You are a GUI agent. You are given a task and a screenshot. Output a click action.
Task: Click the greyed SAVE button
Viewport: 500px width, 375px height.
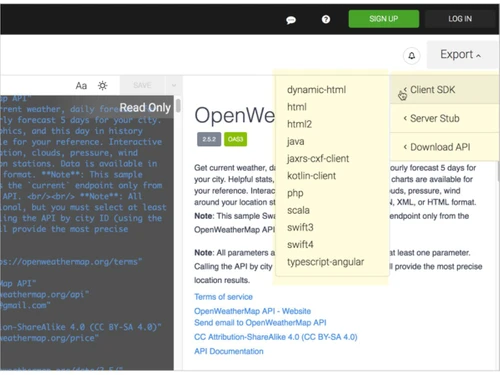point(142,85)
